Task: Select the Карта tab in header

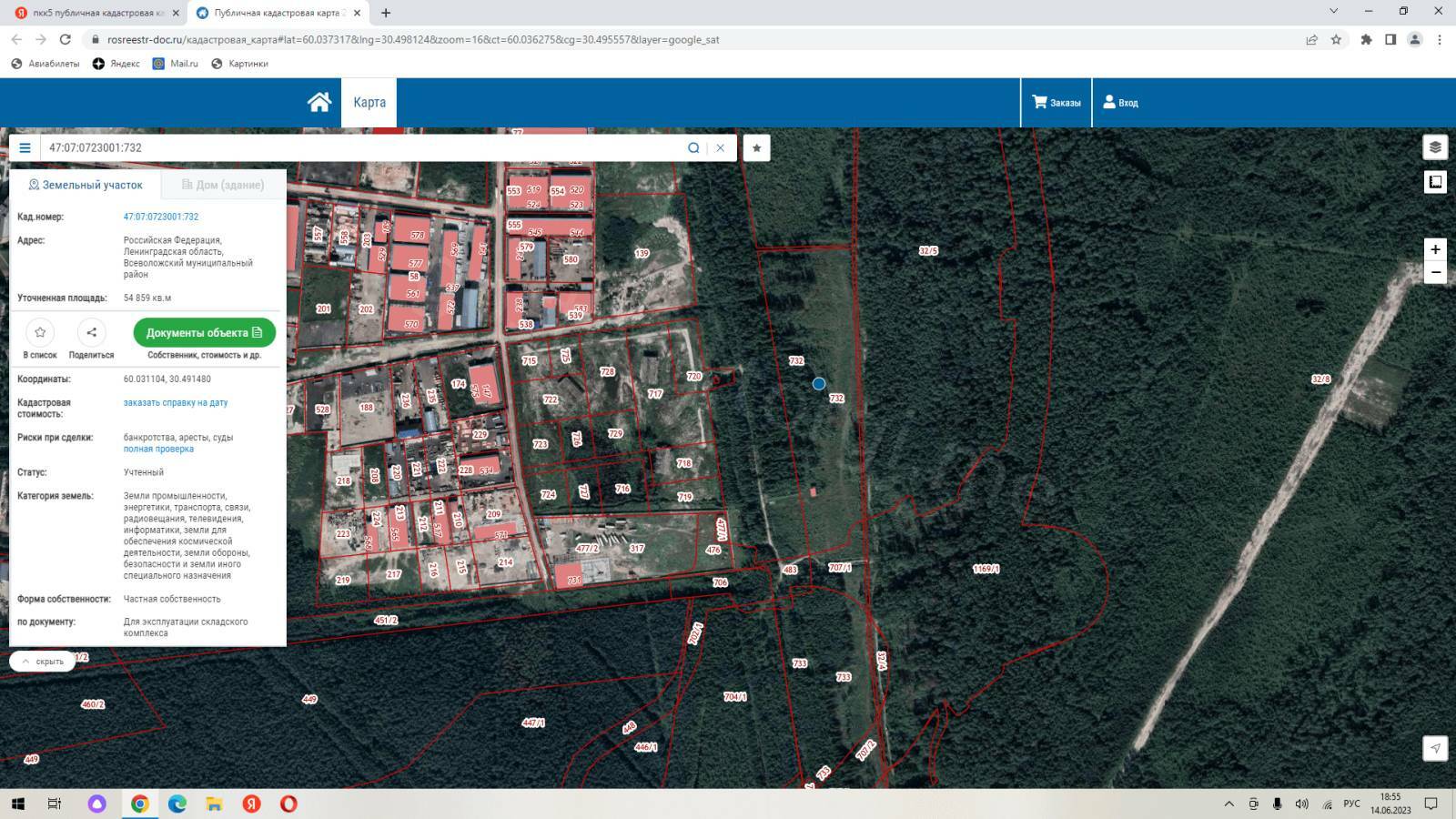Action: [x=369, y=102]
